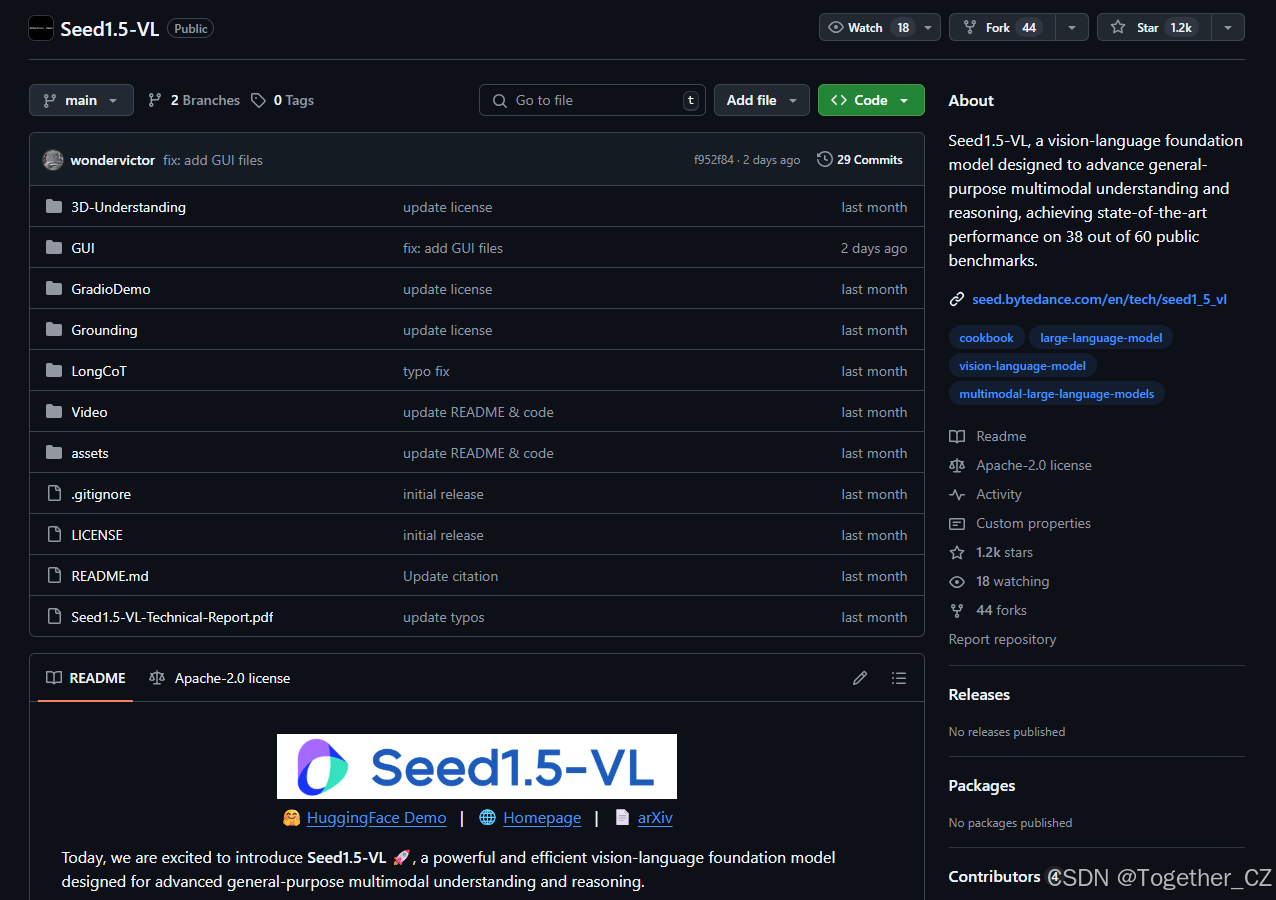
Task: Click the branches icon showing 2 Branches
Action: tap(156, 100)
